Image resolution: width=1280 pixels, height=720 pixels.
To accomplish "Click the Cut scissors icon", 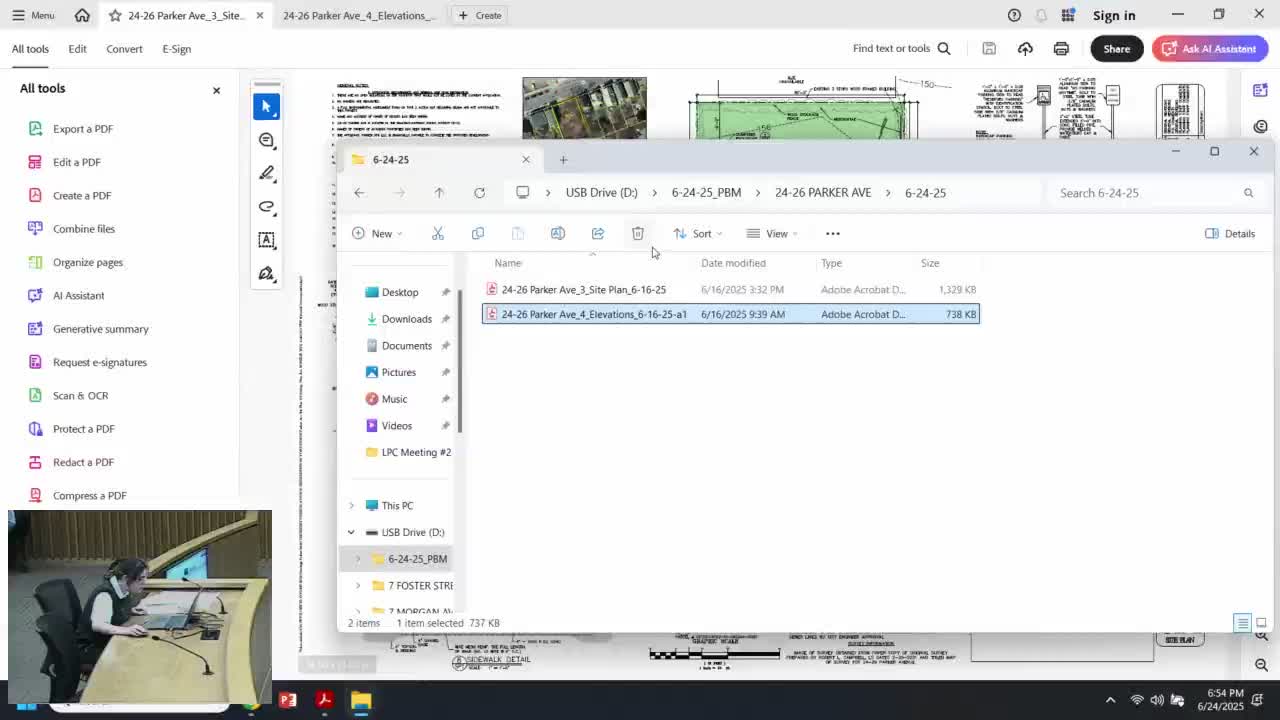I will (x=437, y=234).
